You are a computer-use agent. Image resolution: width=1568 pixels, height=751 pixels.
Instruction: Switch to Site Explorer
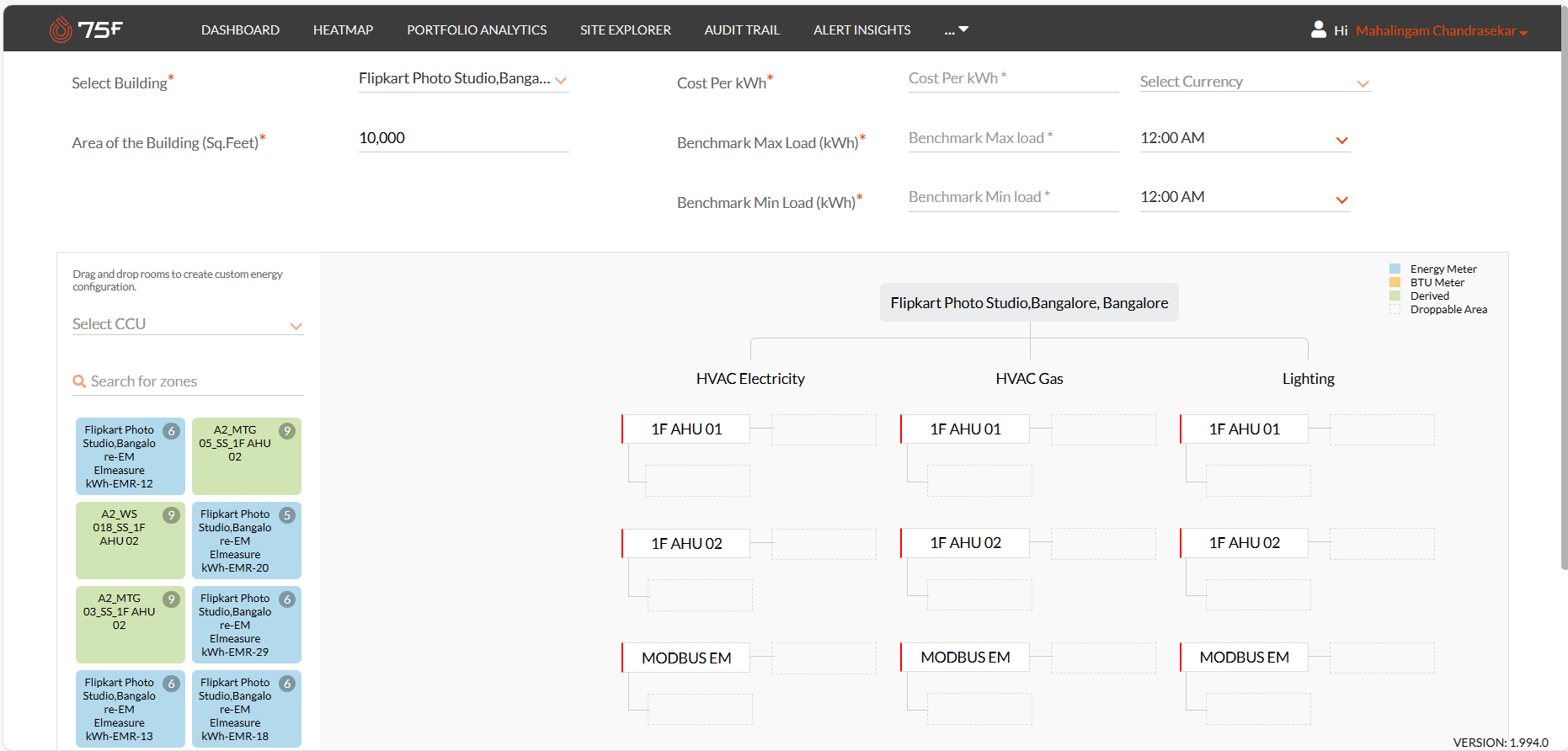pyautogui.click(x=626, y=29)
